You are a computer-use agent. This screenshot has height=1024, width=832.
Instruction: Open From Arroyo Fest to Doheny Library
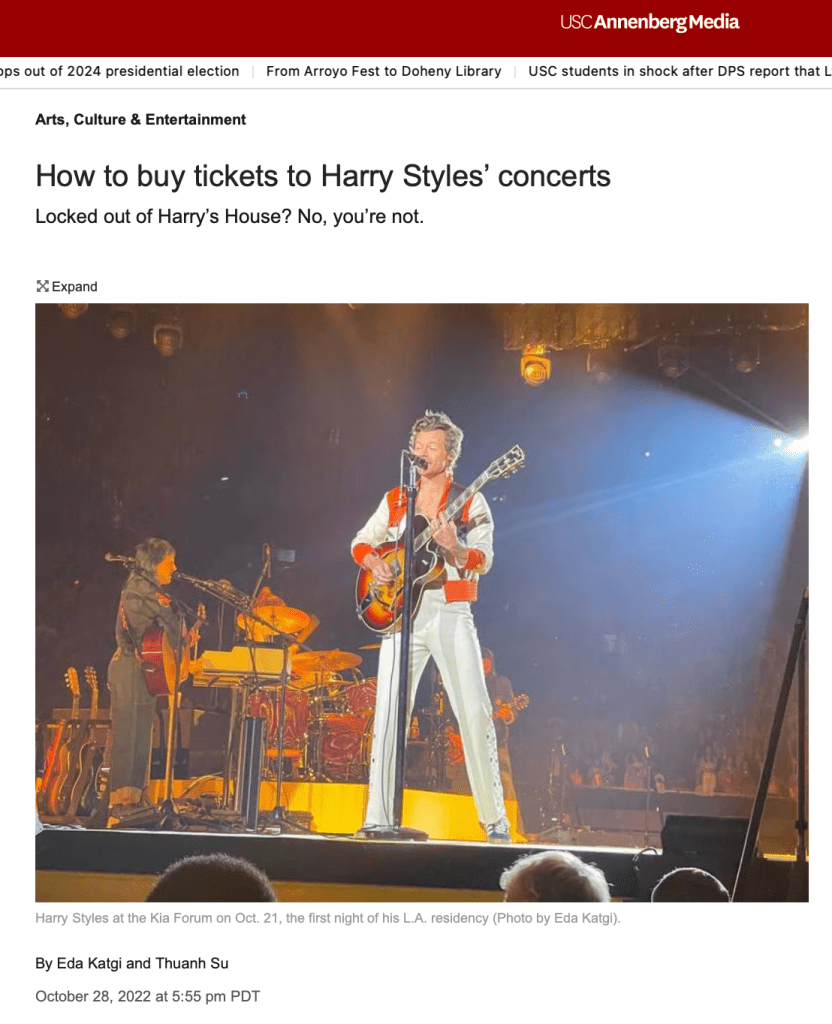383,71
